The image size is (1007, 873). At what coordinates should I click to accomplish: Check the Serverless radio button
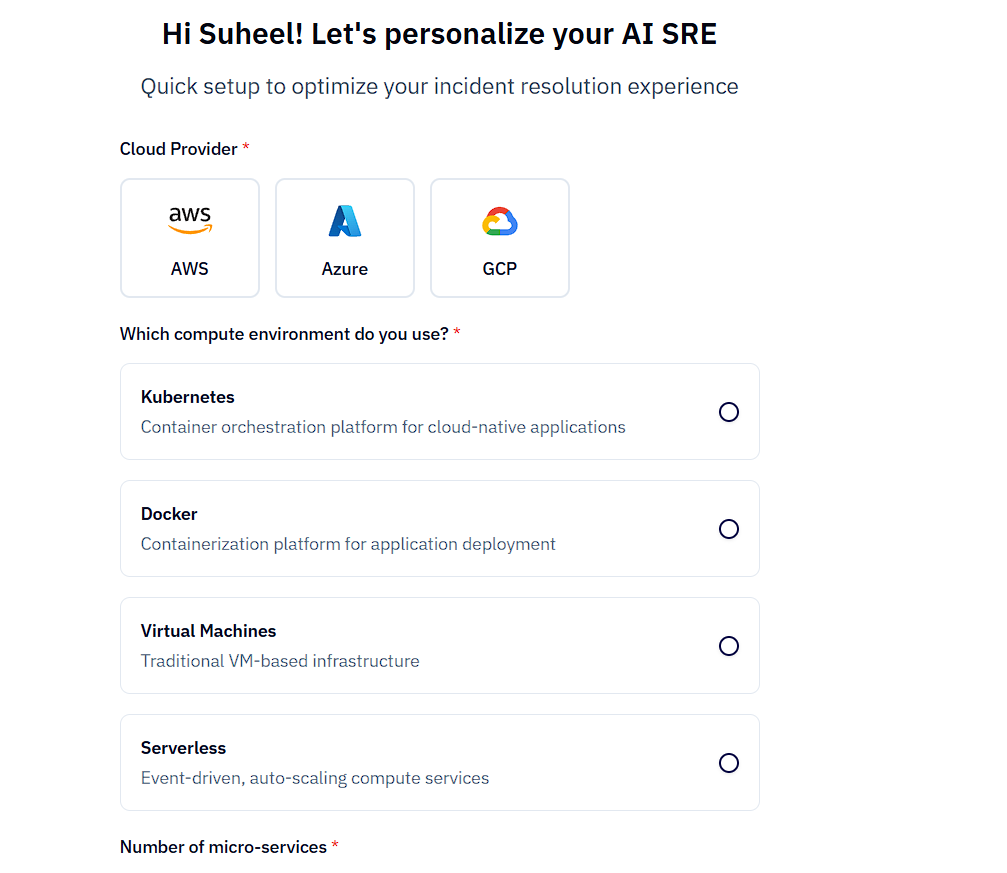tap(729, 763)
